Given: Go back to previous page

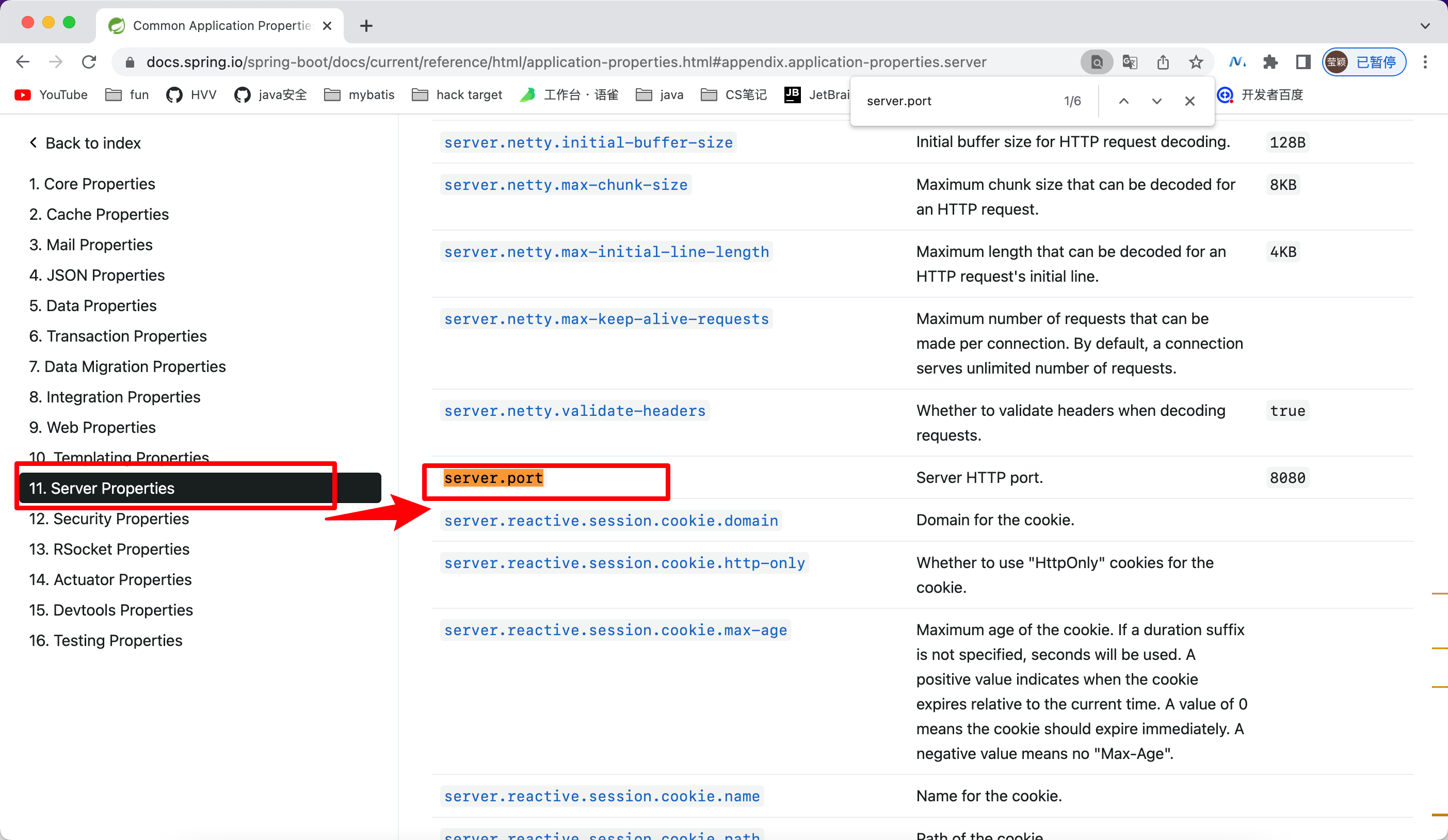Looking at the screenshot, I should [22, 61].
